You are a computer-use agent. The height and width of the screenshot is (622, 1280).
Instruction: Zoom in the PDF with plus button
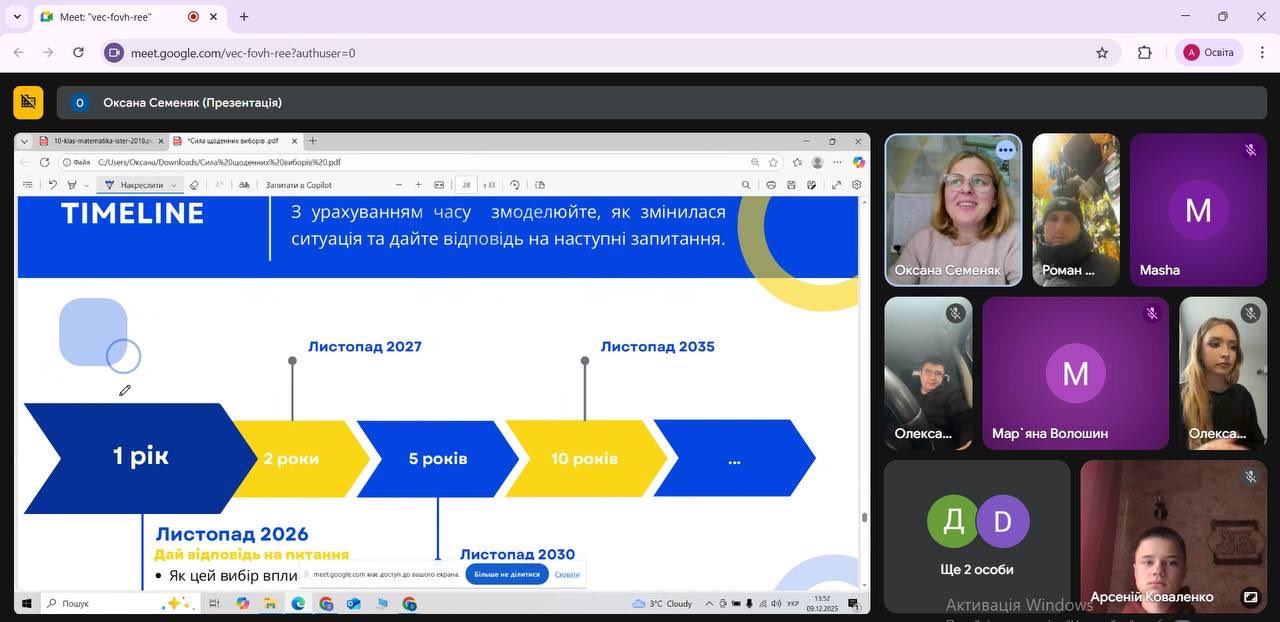point(419,185)
